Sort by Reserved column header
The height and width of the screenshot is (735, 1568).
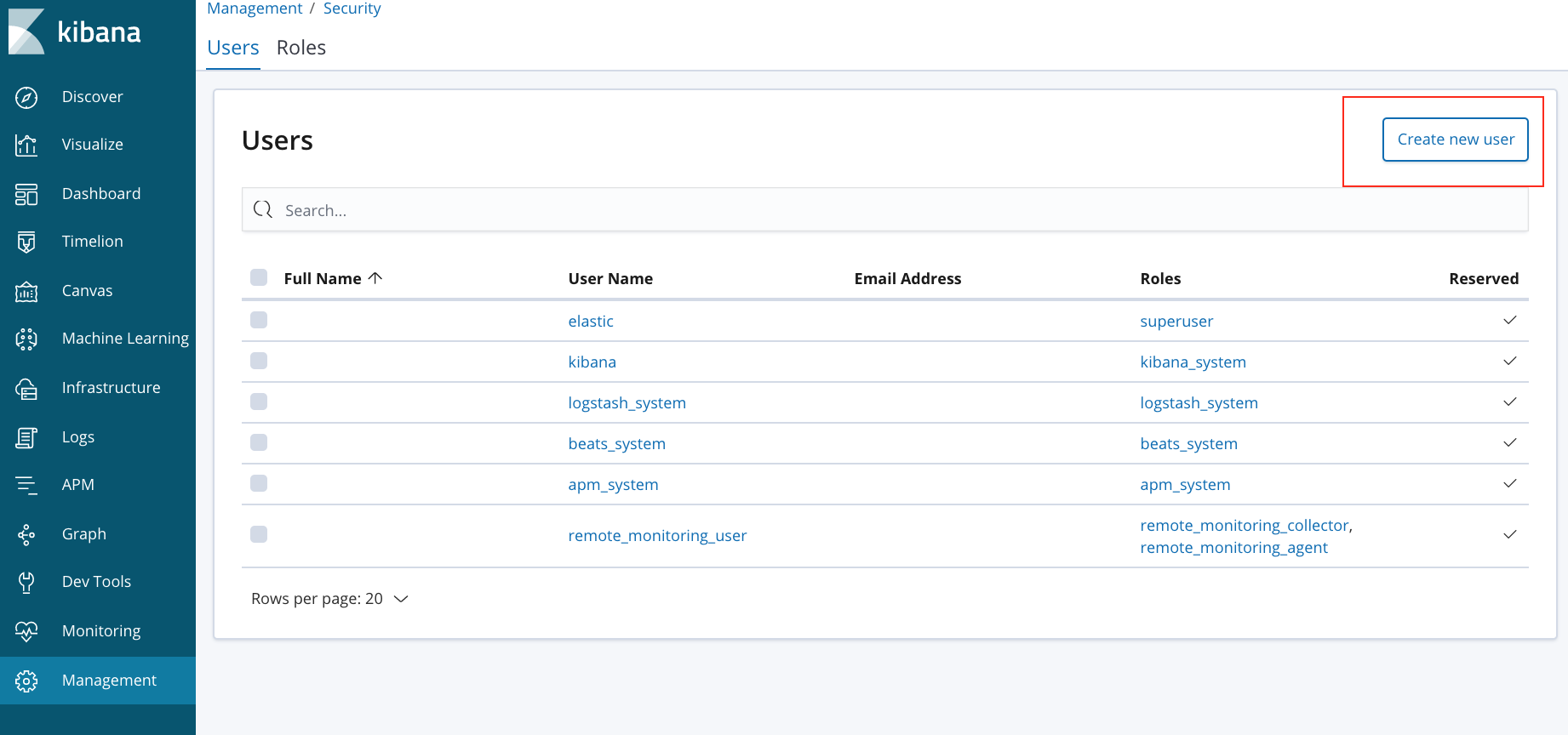[1484, 279]
